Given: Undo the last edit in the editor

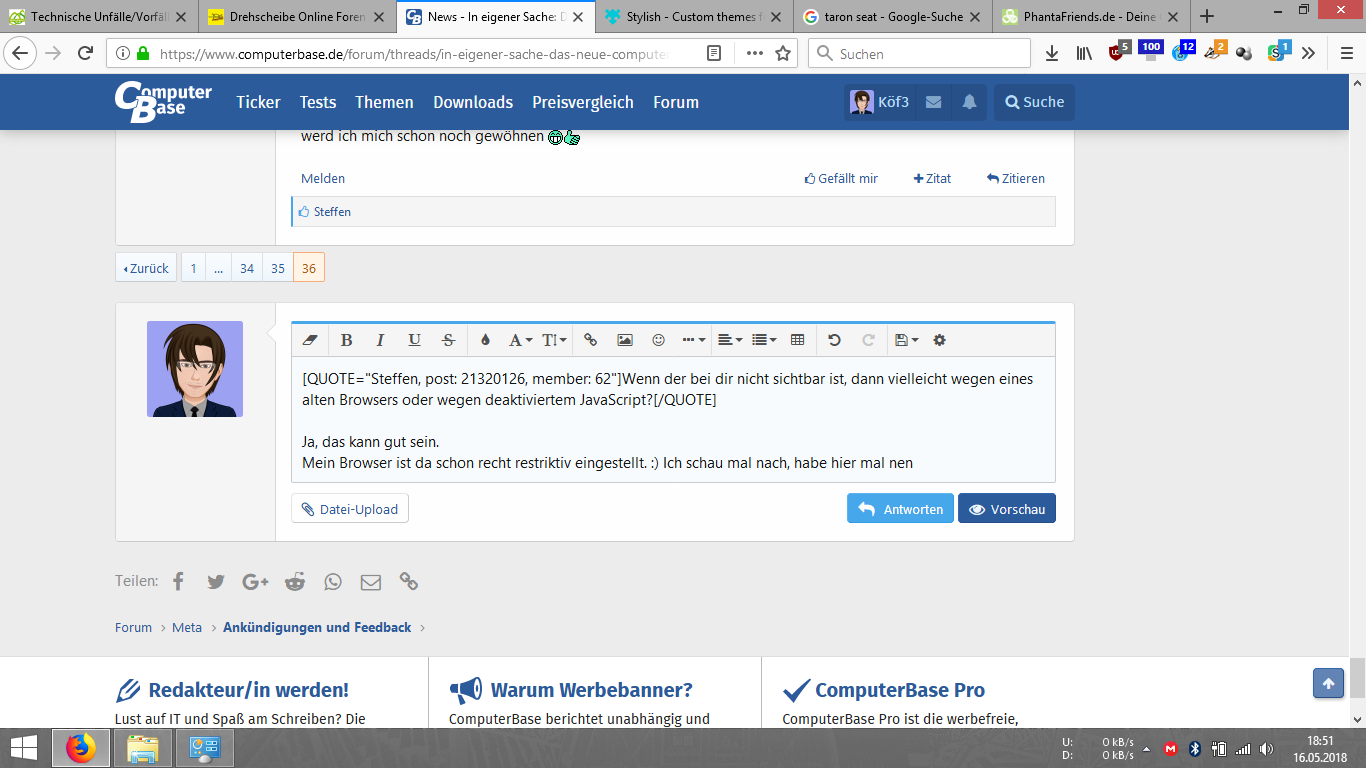Looking at the screenshot, I should (x=835, y=340).
